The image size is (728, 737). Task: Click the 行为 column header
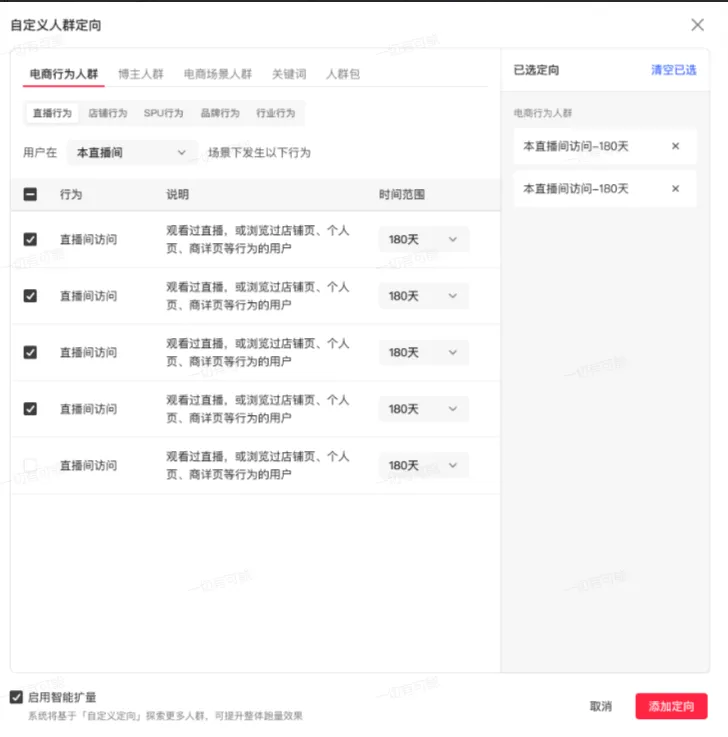point(71,194)
